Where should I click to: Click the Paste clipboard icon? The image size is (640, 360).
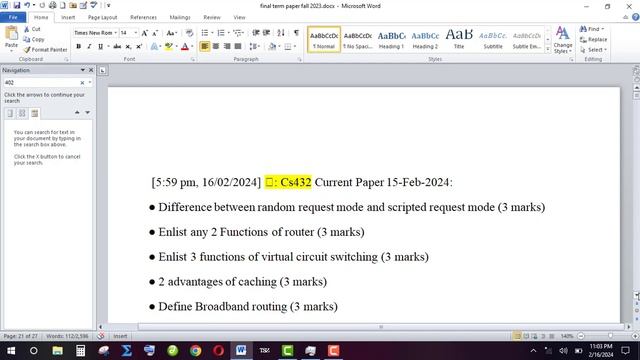pyautogui.click(x=11, y=34)
